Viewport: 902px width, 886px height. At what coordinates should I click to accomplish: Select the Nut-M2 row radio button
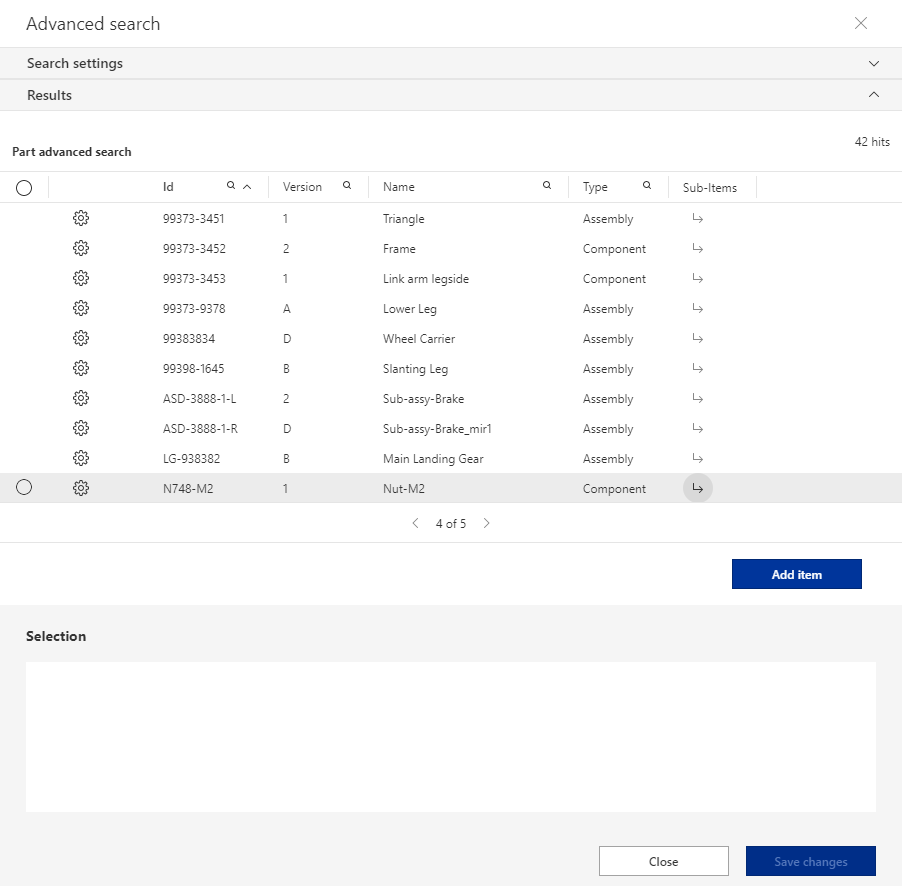click(x=24, y=487)
